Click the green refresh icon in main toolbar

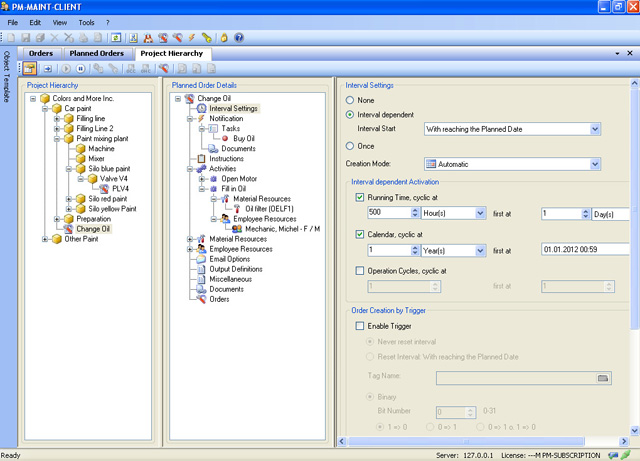click(117, 38)
